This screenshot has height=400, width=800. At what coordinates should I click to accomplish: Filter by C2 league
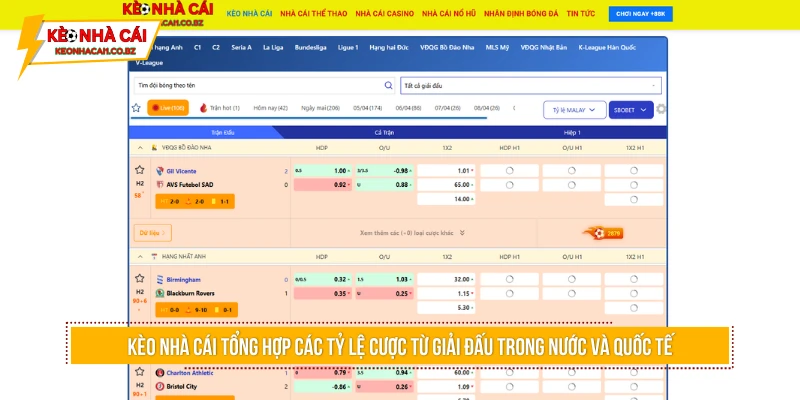pyautogui.click(x=216, y=47)
